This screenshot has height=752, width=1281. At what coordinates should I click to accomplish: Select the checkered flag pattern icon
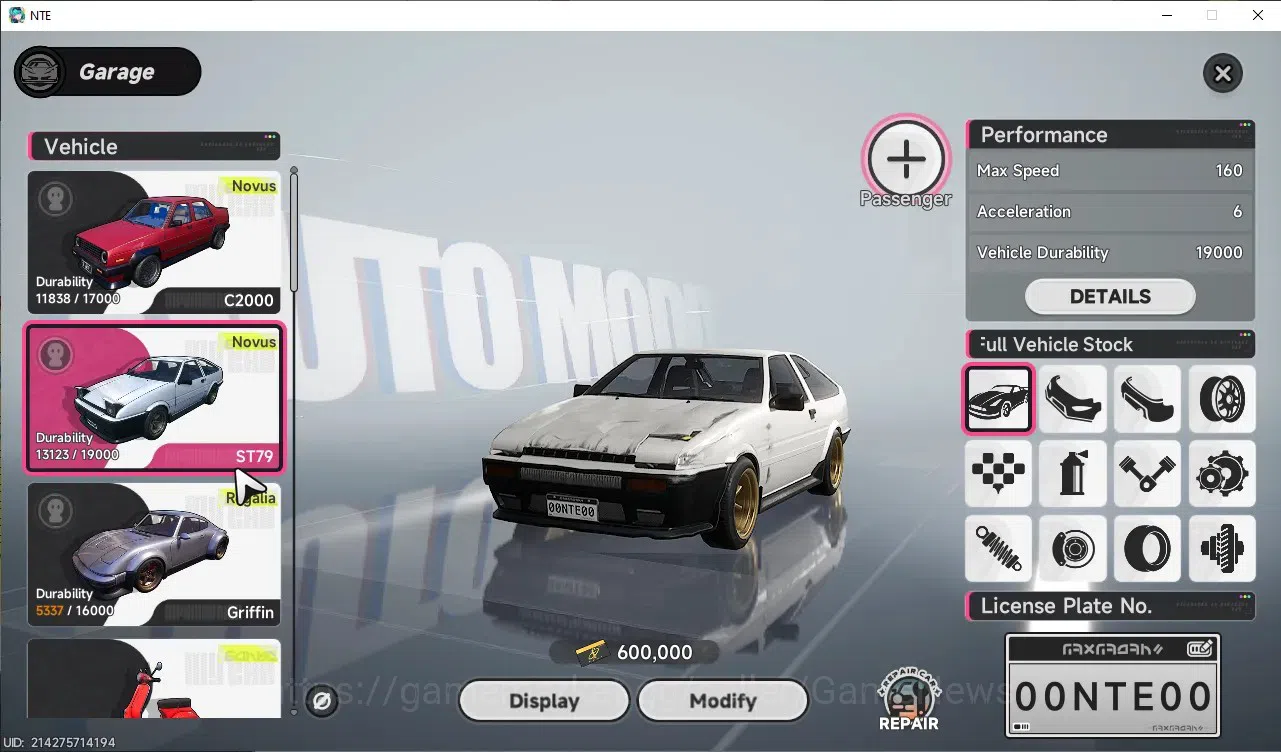point(999,473)
